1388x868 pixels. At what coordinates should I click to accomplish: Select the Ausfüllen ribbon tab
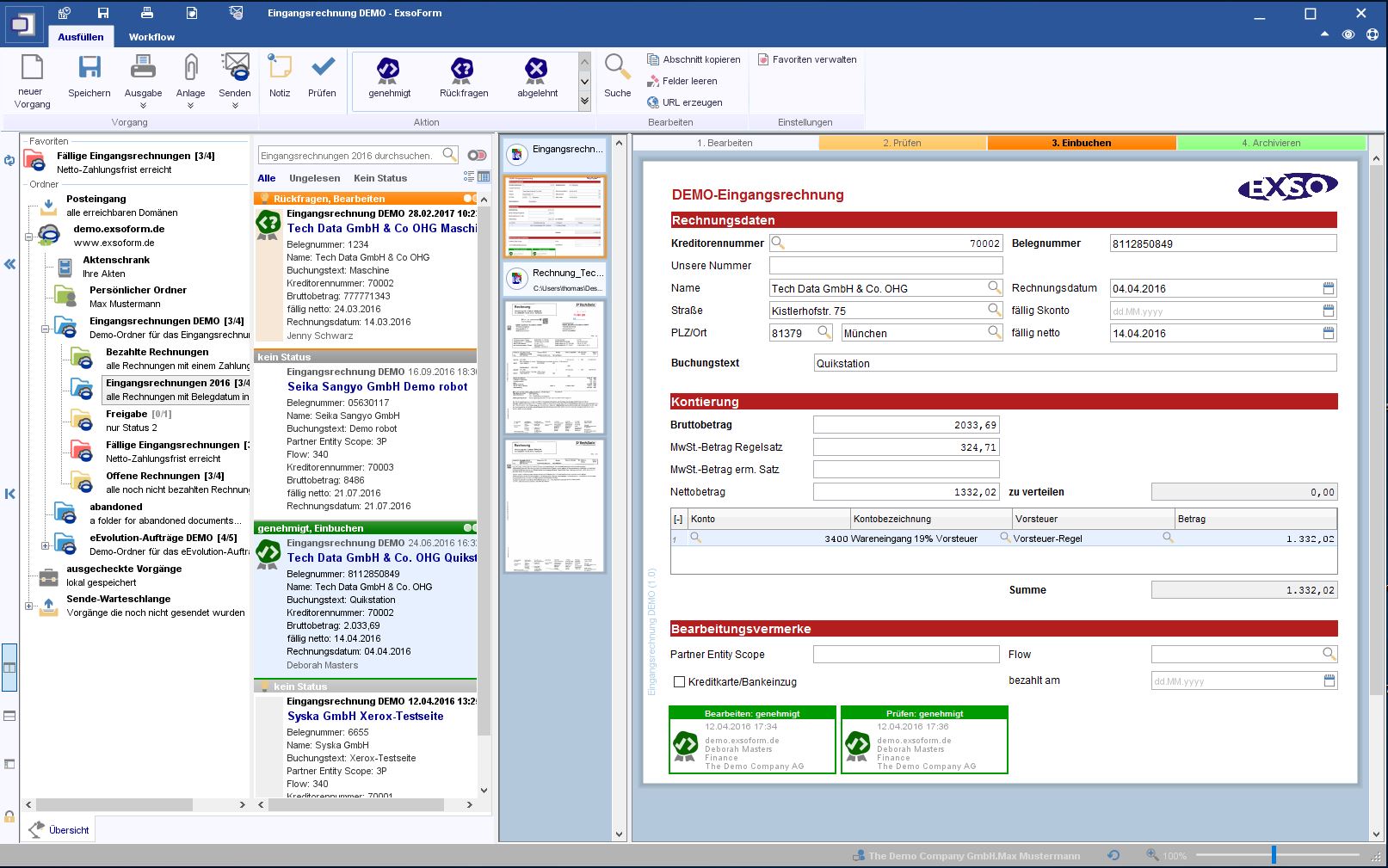pos(81,37)
